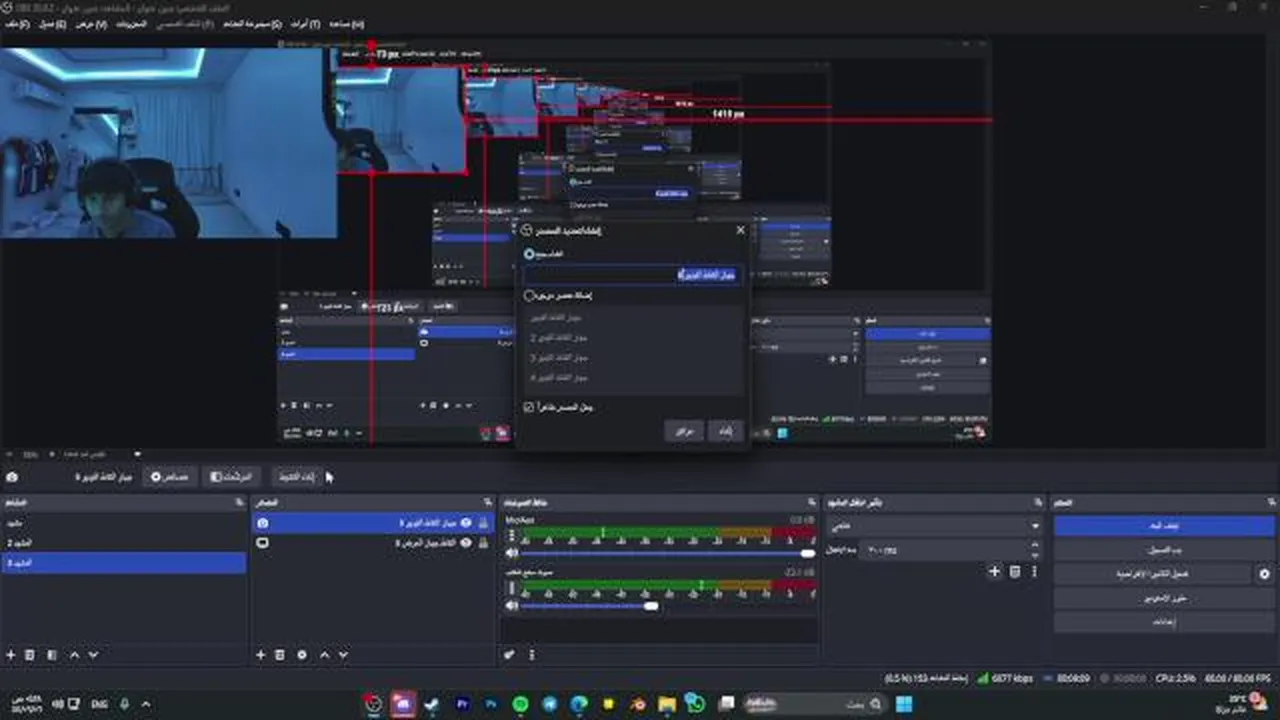Open the عرض (View) menu
The width and height of the screenshot is (1280, 720).
[91, 24]
